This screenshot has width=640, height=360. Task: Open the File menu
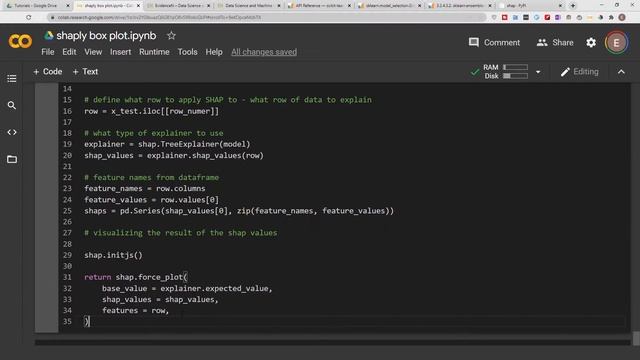pyautogui.click(x=48, y=52)
